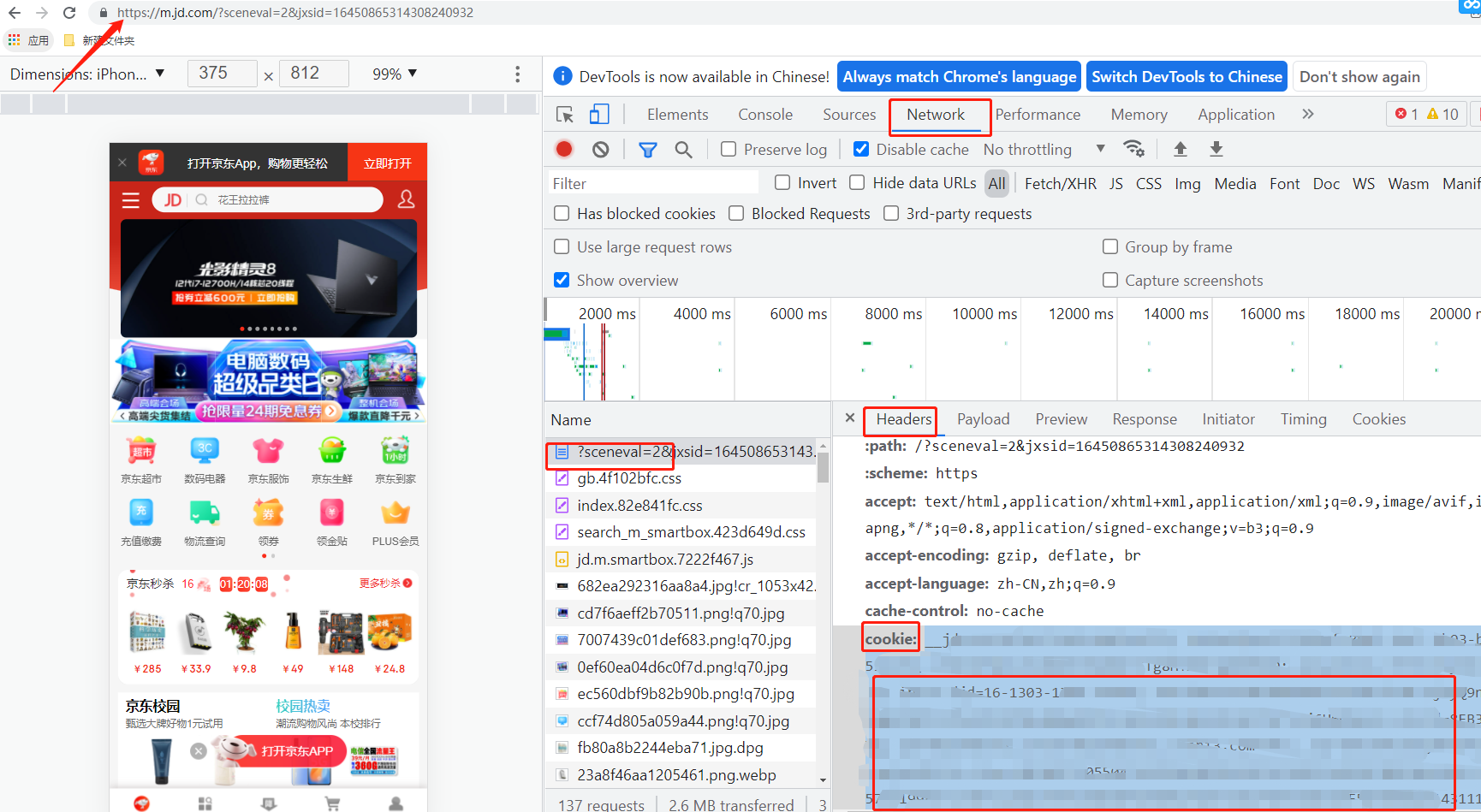Image resolution: width=1481 pixels, height=812 pixels.
Task: Select the inspect element picker icon
Action: [x=565, y=115]
